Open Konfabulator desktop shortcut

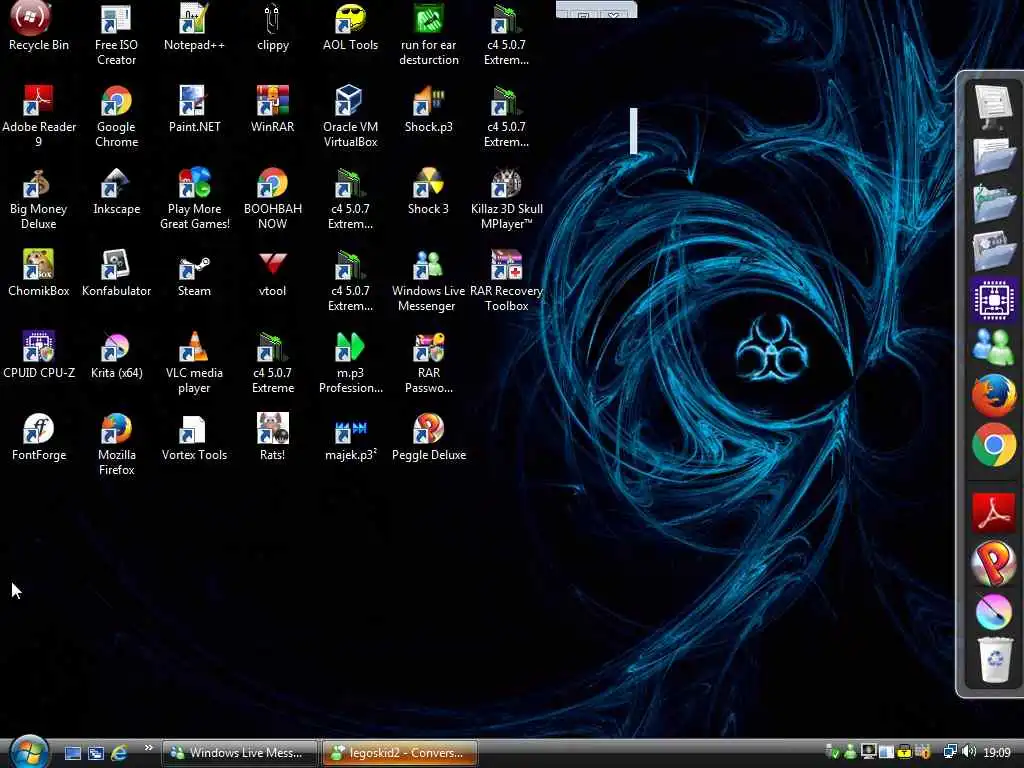[x=116, y=272]
